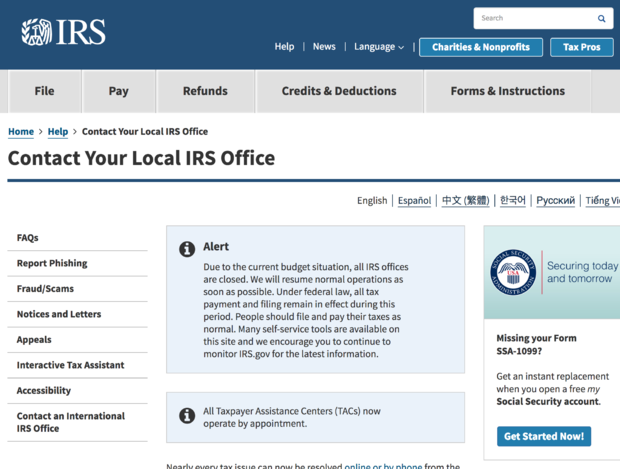
Task: Switch language to Español
Action: [414, 200]
